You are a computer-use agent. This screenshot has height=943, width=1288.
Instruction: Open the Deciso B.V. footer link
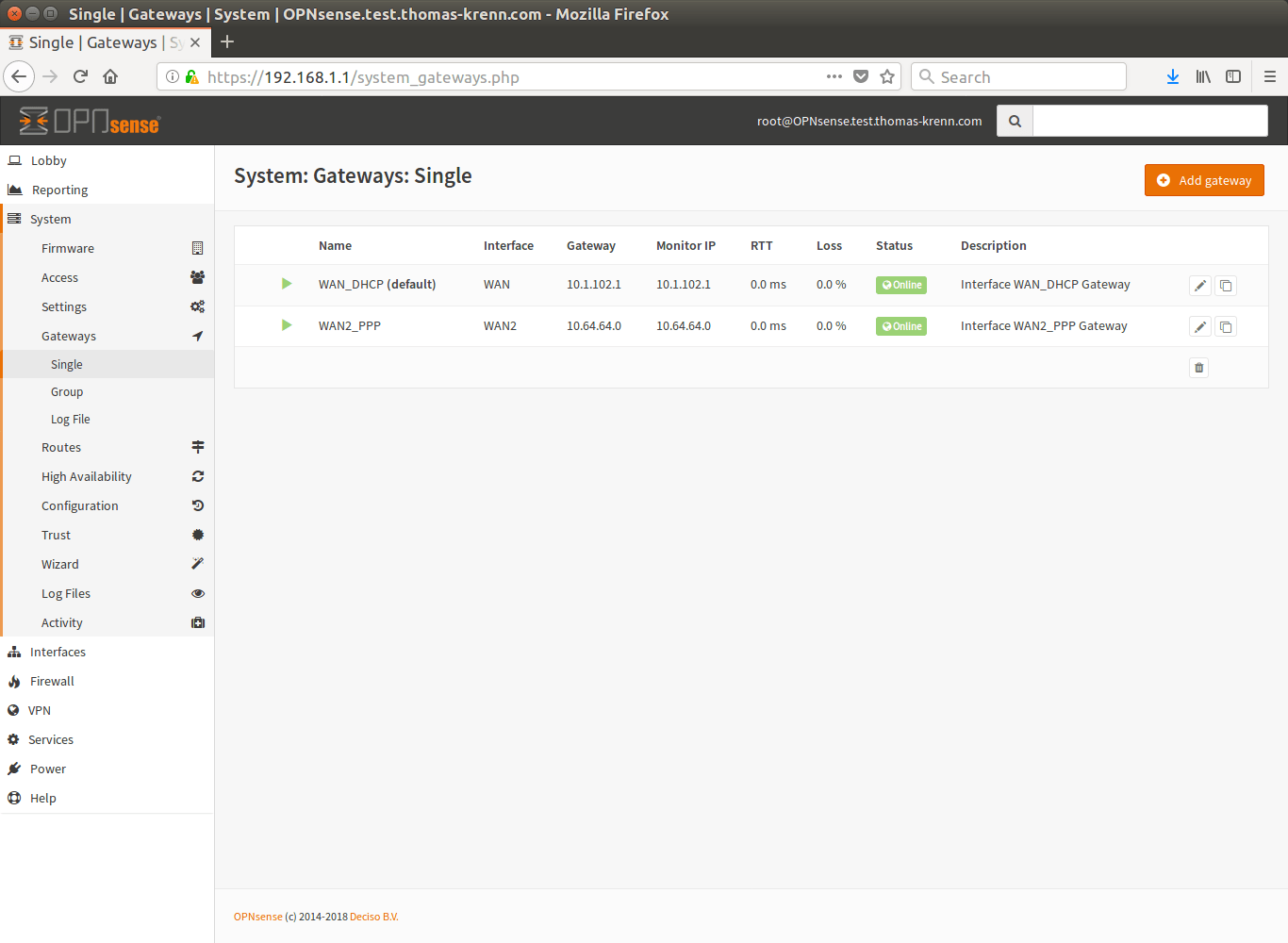click(373, 917)
